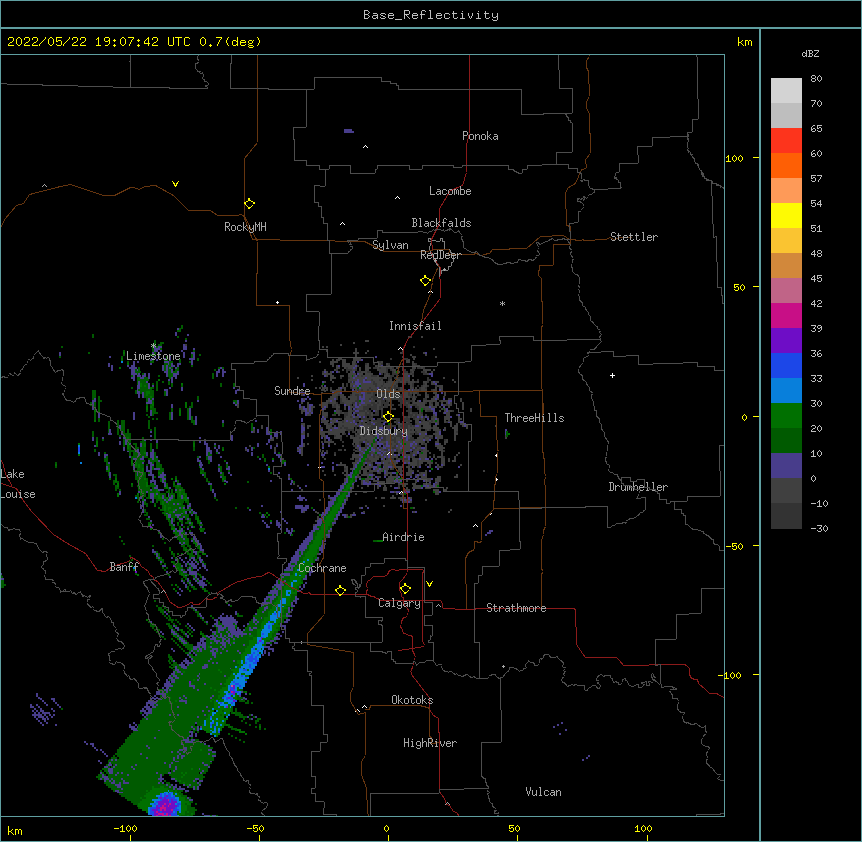Click the Vulcan label
Screen dimensions: 862x842
(x=543, y=792)
